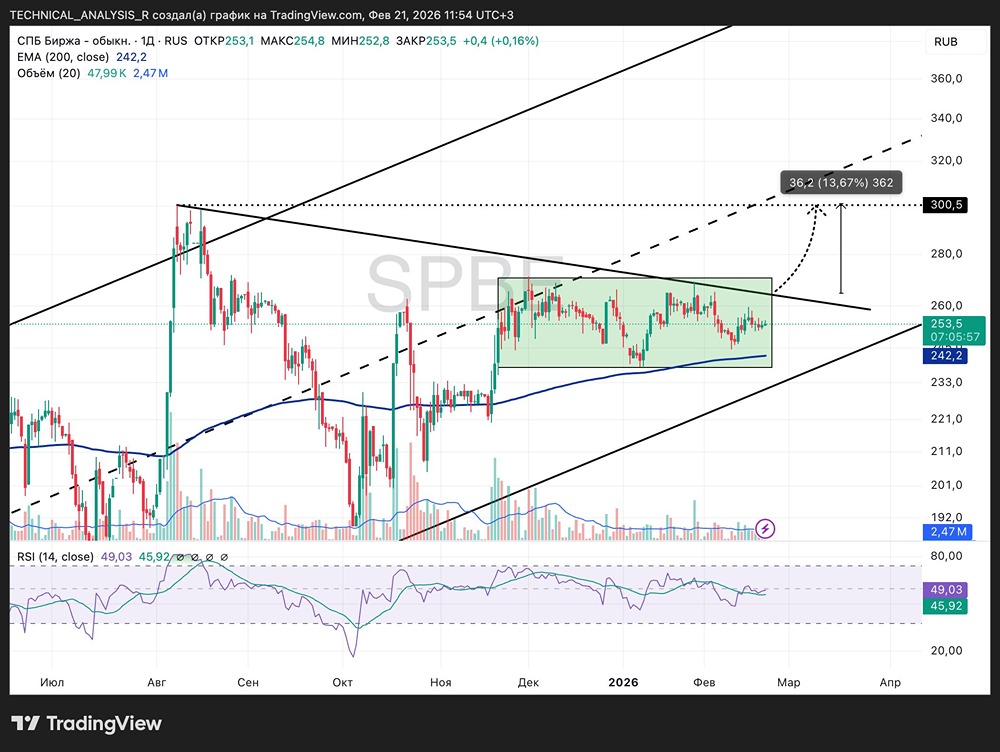The height and width of the screenshot is (752, 1000).
Task: Select the EMA (200, close) indicator legend
Action: pos(62,57)
